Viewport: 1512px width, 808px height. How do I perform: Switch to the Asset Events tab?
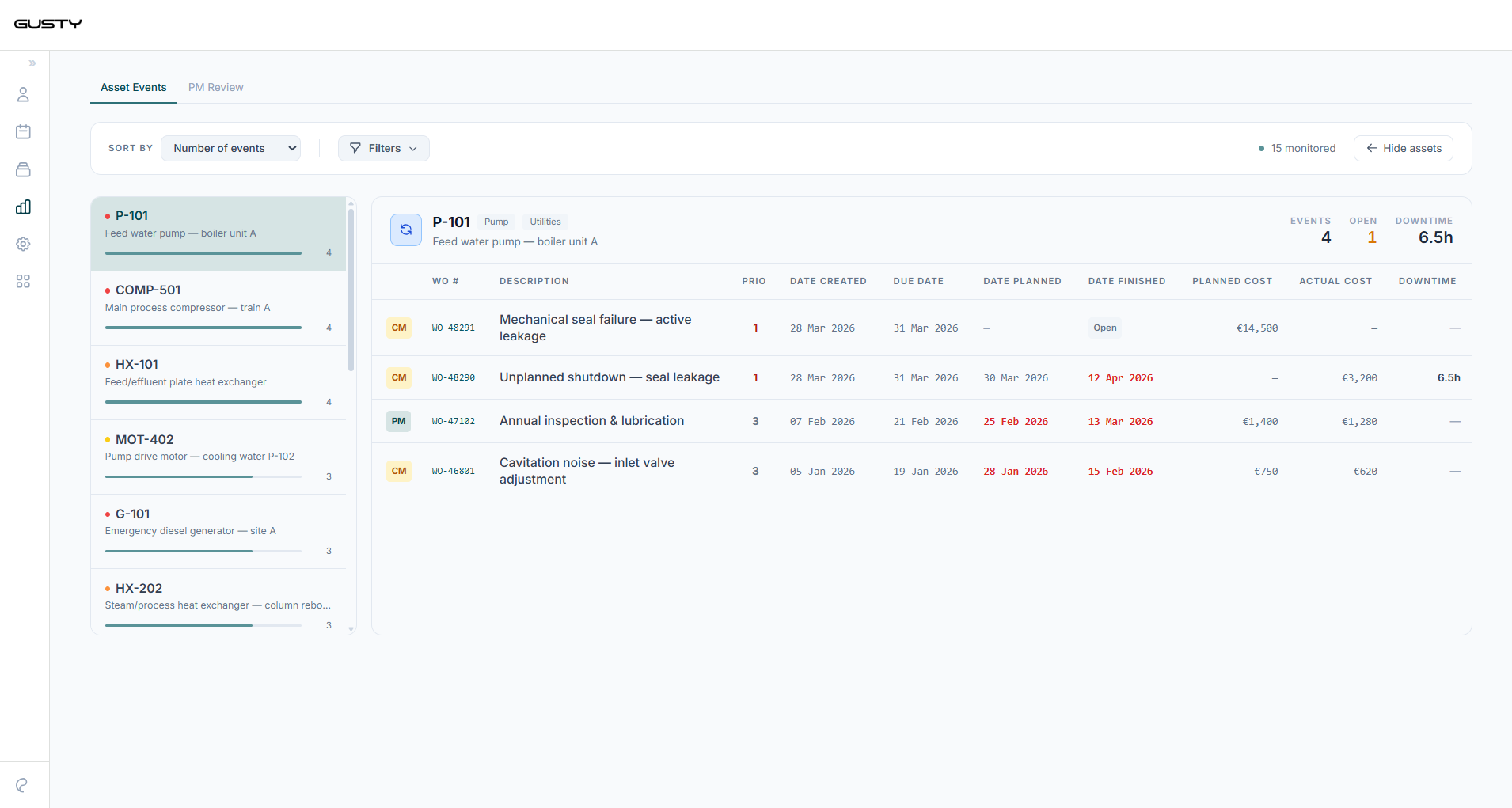click(x=134, y=87)
